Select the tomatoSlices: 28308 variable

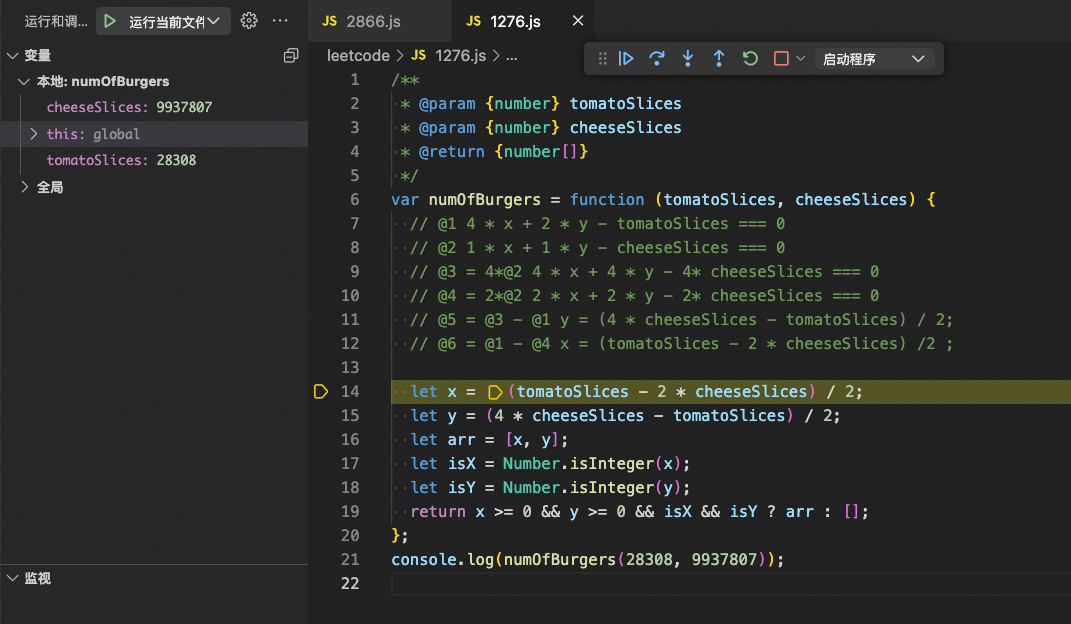coord(121,160)
